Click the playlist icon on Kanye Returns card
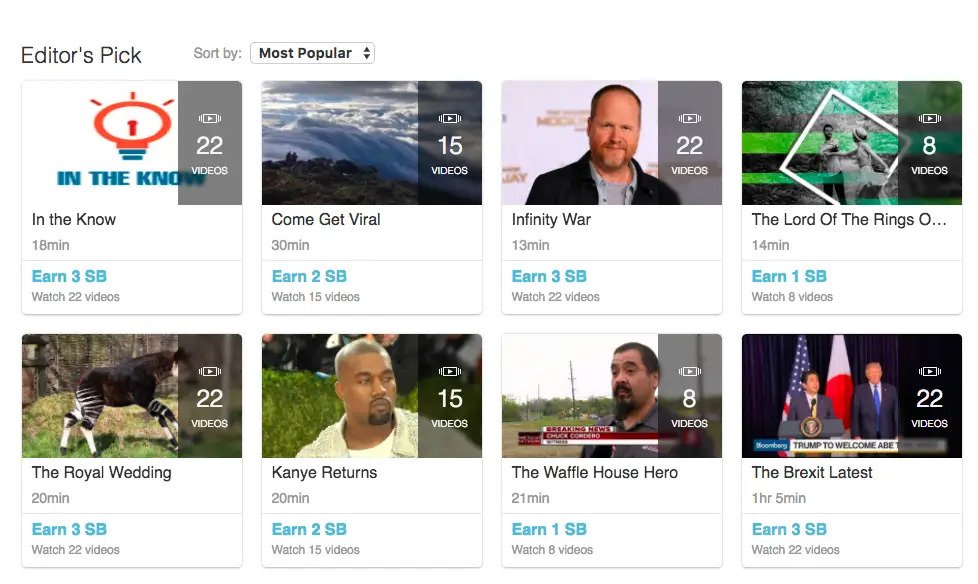The width and height of the screenshot is (978, 584). coord(450,371)
